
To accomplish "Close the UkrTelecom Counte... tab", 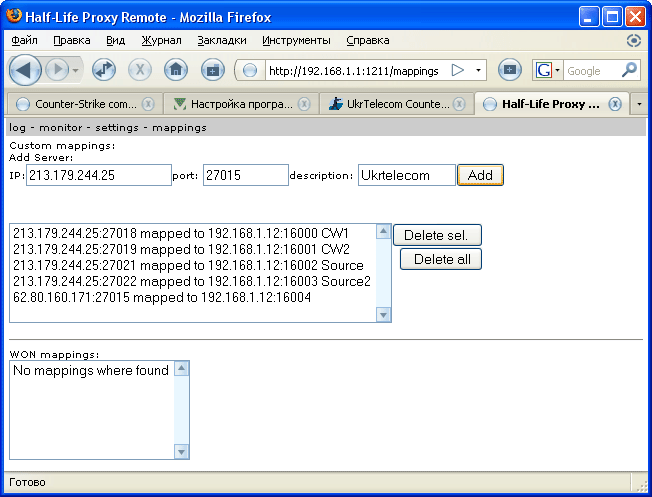I will pyautogui.click(x=459, y=104).
